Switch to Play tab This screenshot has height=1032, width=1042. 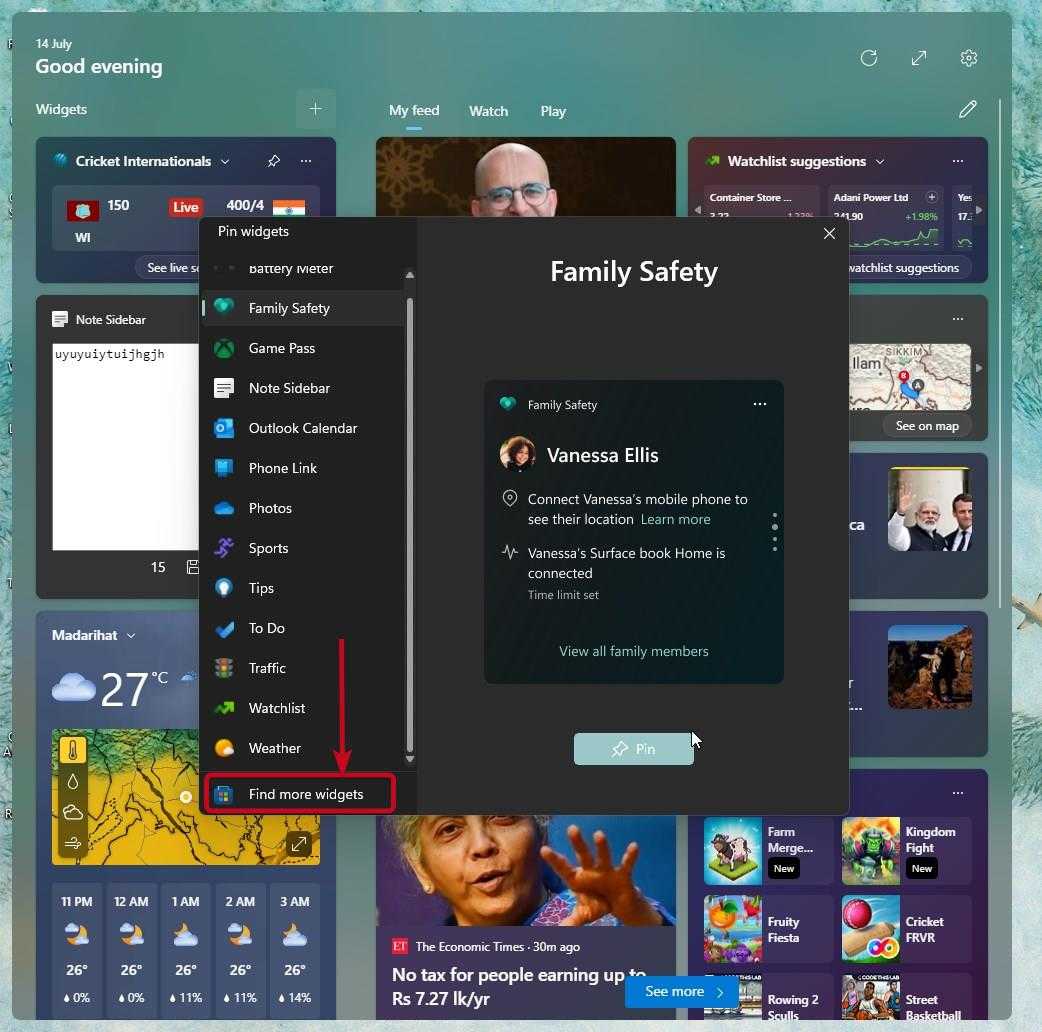[x=553, y=111]
